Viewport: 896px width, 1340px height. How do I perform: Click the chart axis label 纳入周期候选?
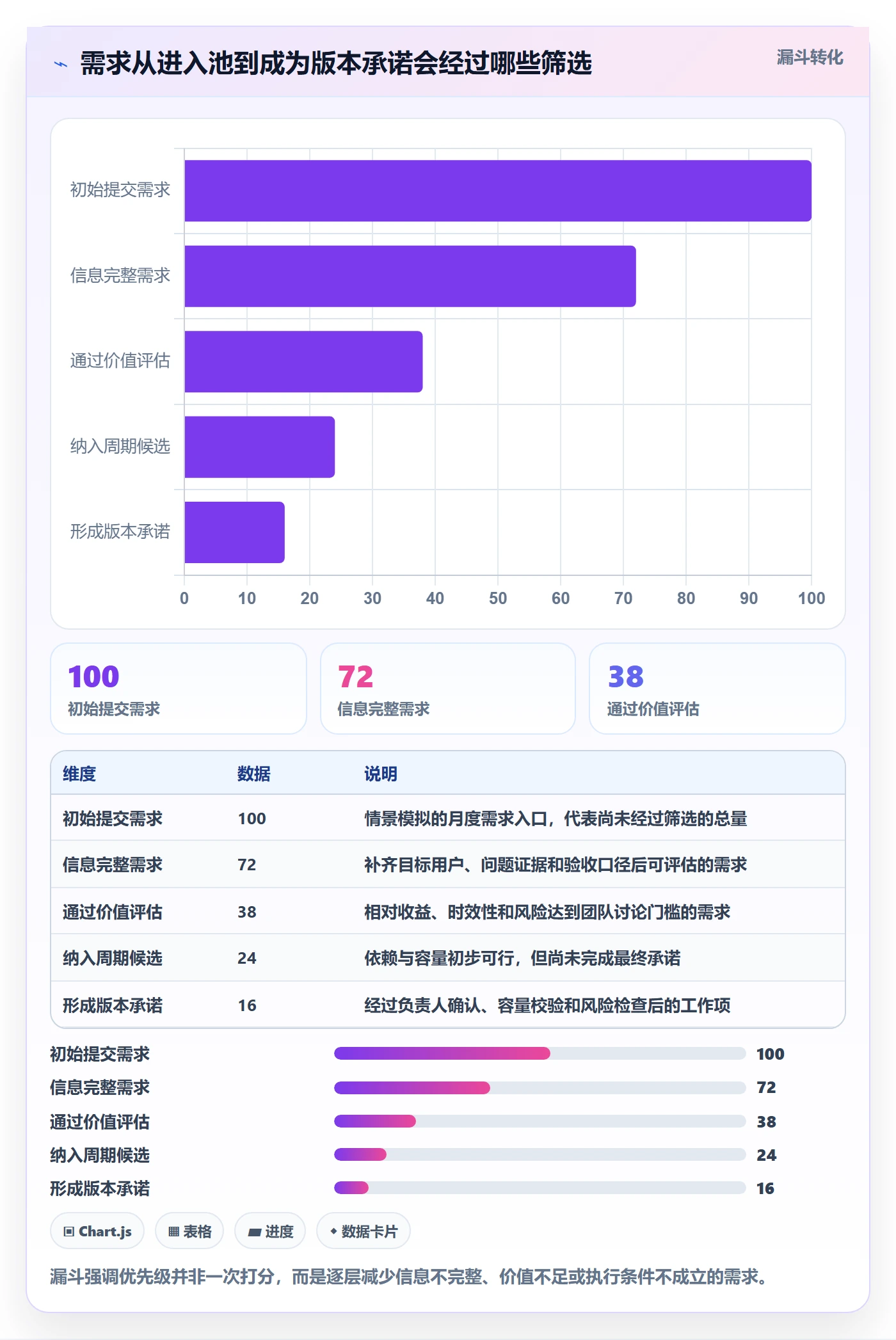click(x=120, y=446)
